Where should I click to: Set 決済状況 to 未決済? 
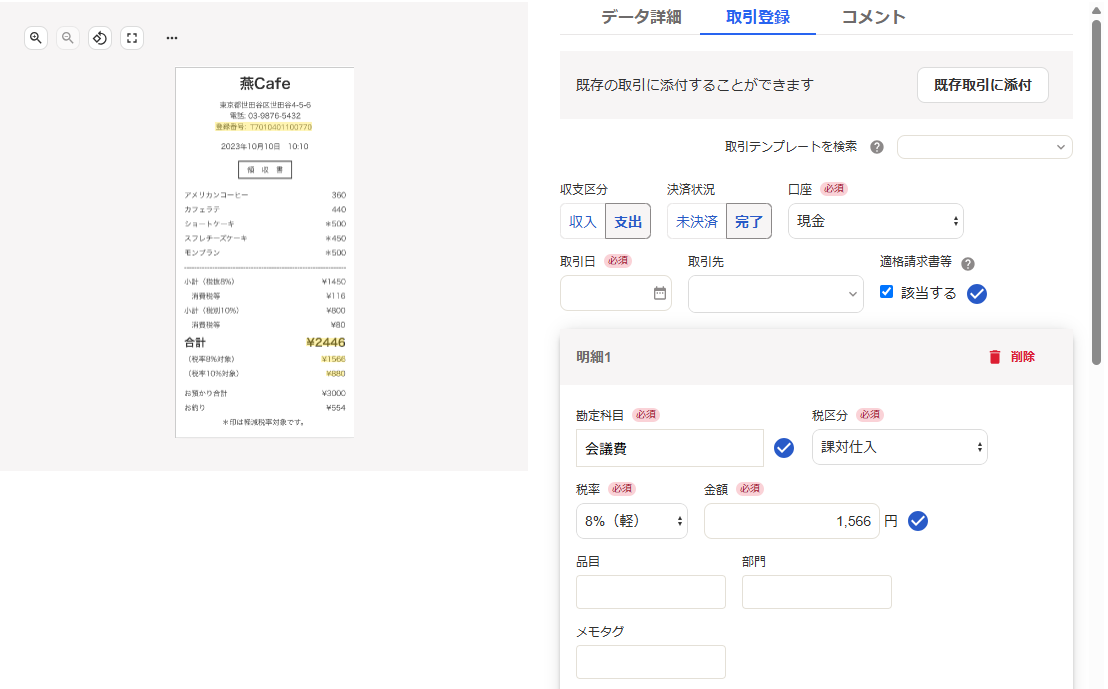697,221
